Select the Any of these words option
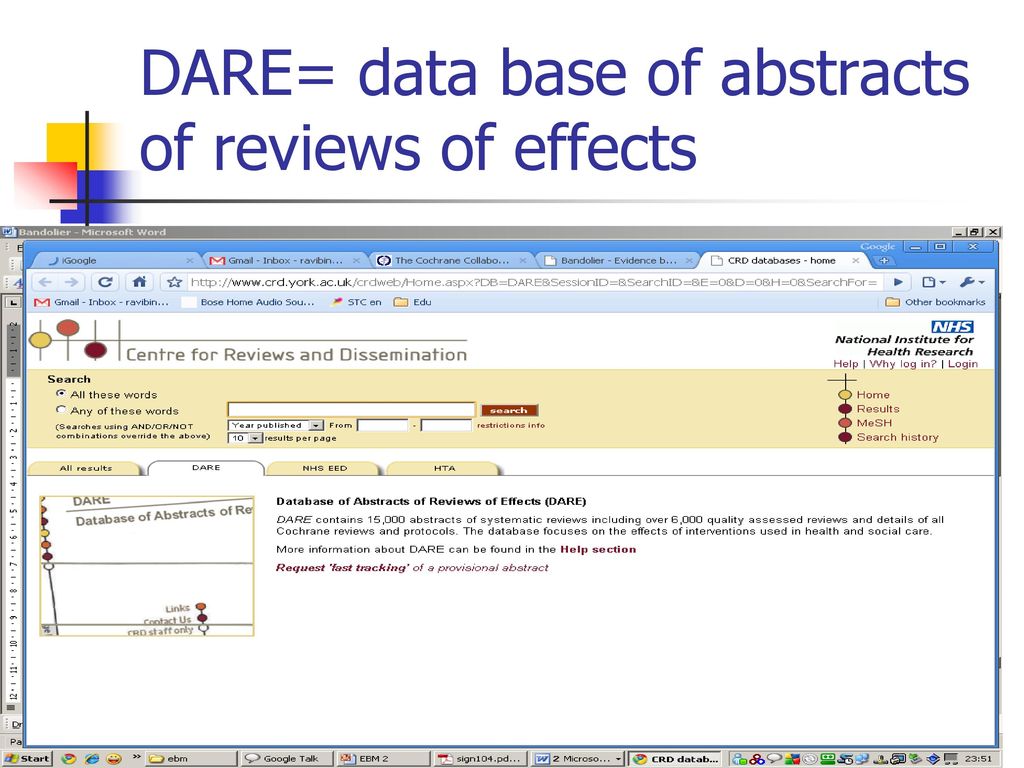Viewport: 1024px width, 768px height. coord(61,410)
